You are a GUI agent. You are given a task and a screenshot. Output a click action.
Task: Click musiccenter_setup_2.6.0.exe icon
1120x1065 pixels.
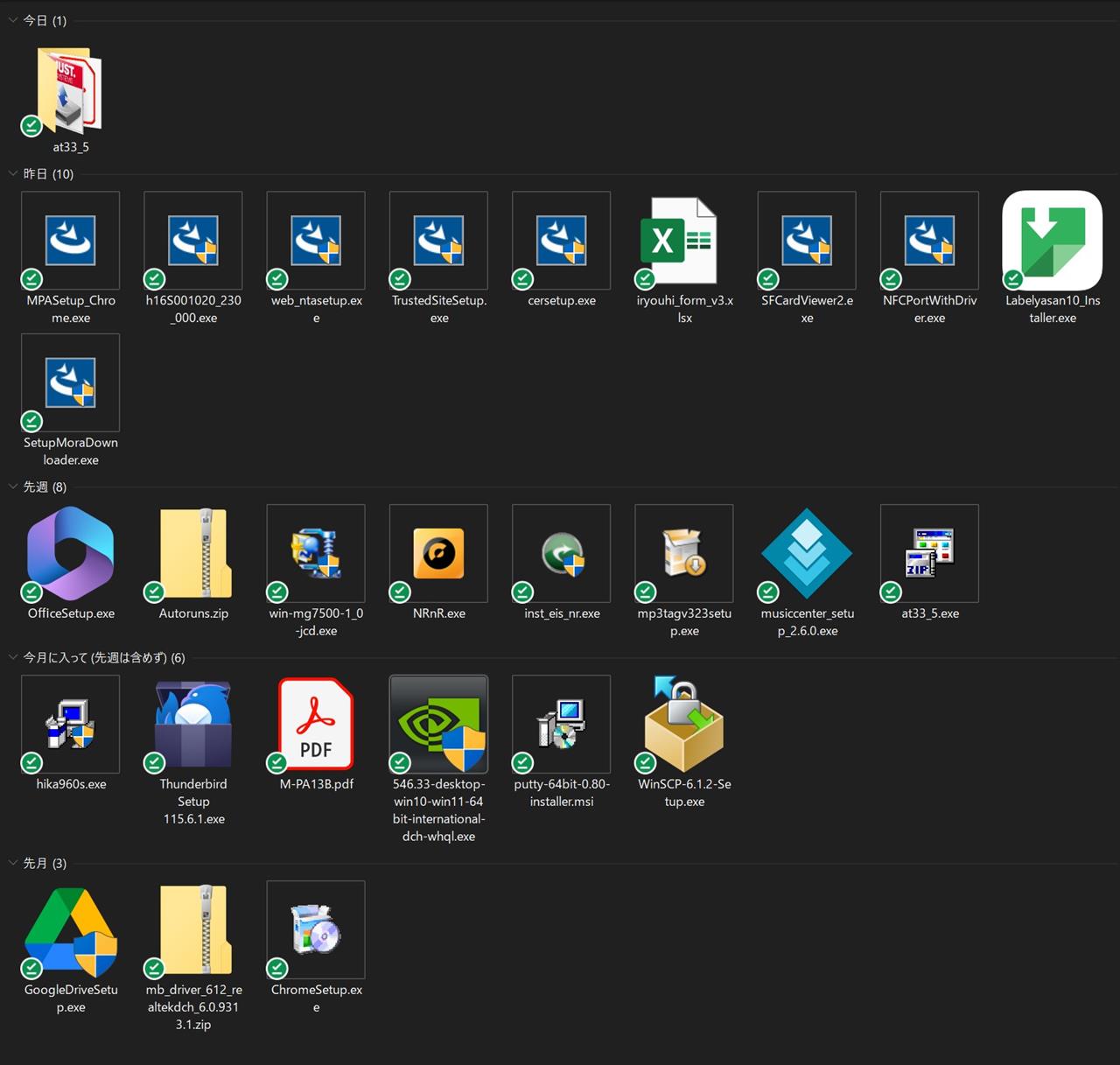[x=807, y=553]
